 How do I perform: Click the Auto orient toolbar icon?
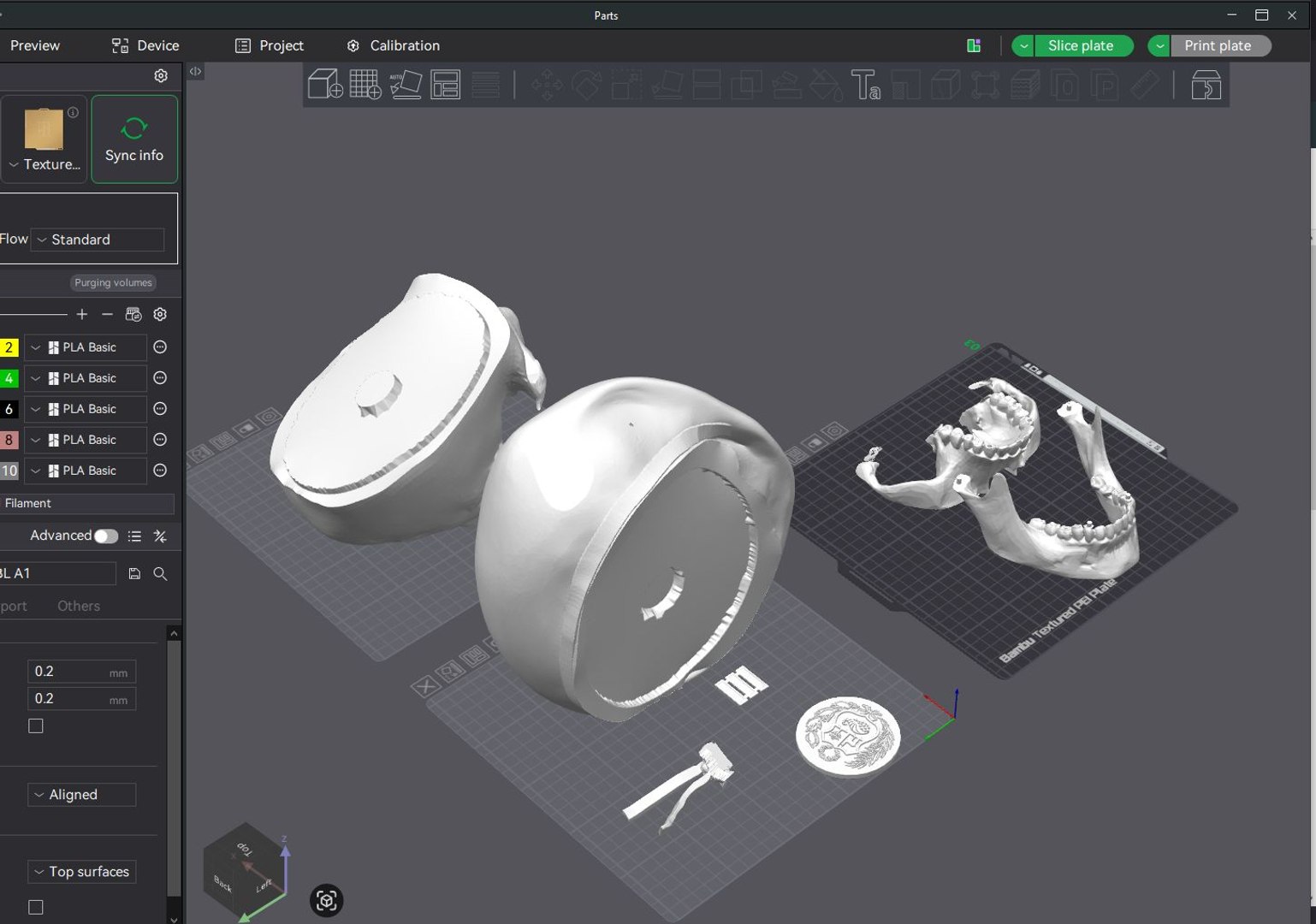(406, 85)
